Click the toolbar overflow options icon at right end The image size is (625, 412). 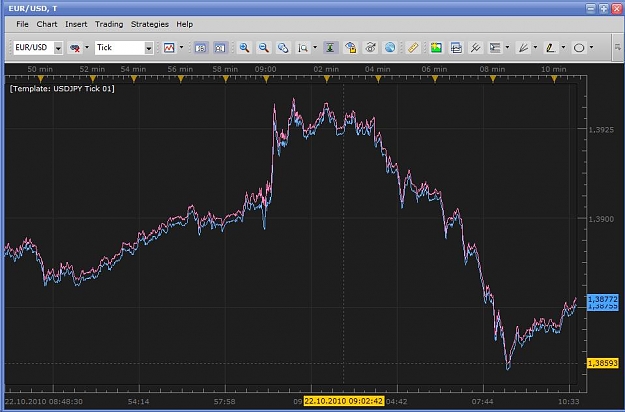(x=618, y=47)
